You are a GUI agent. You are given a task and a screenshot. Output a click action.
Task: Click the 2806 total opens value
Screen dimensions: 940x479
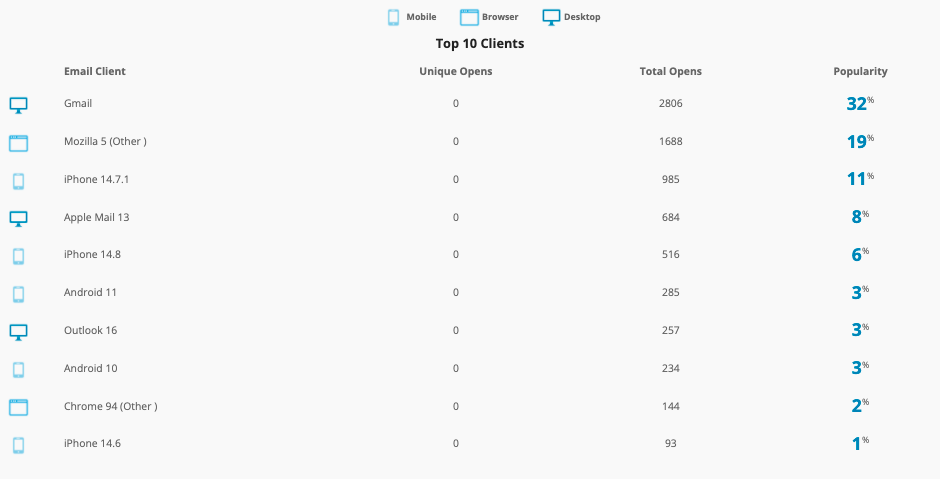670,104
